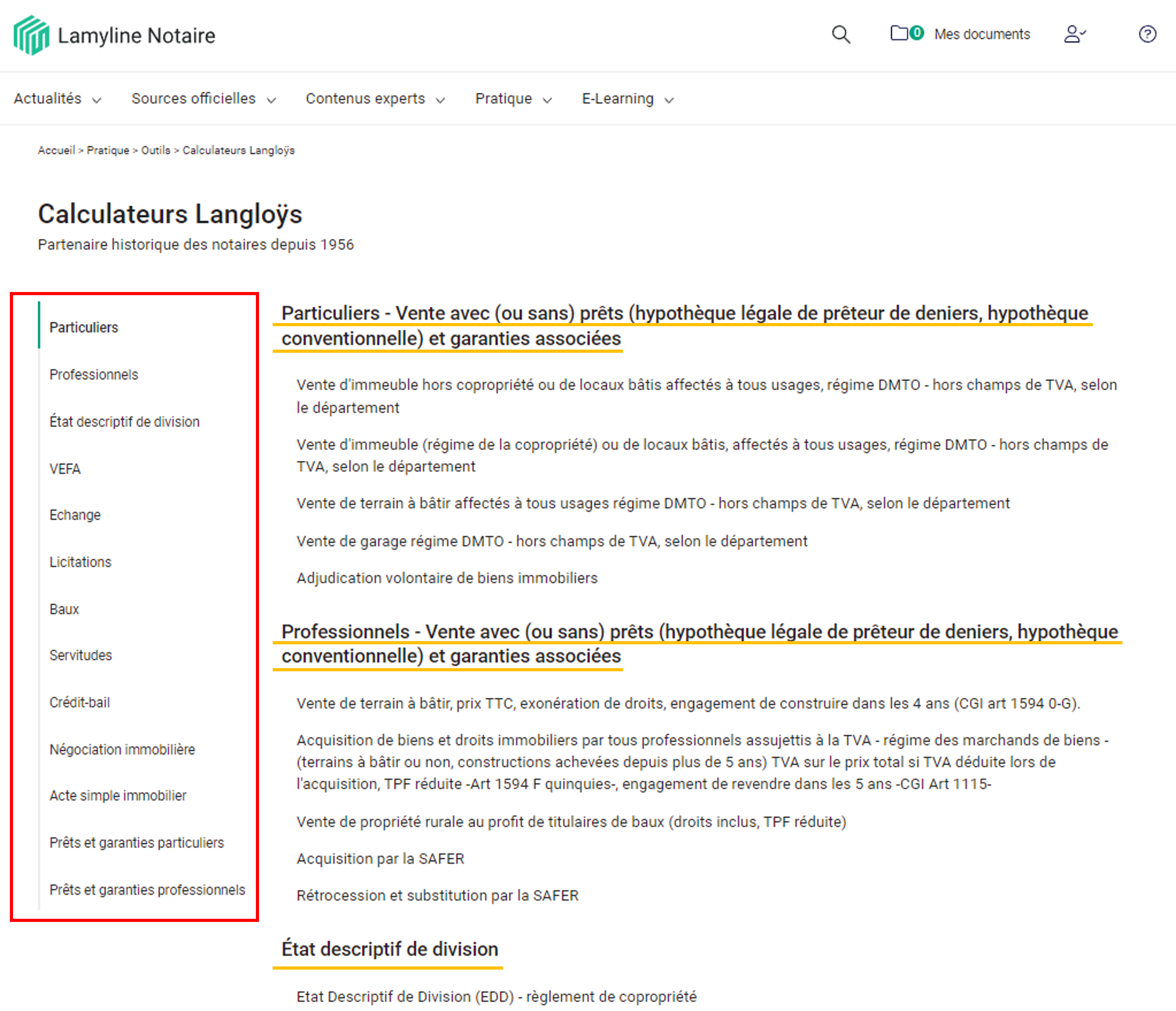Open the Mes documents folder icon
This screenshot has width=1176, height=1011.
pos(899,33)
